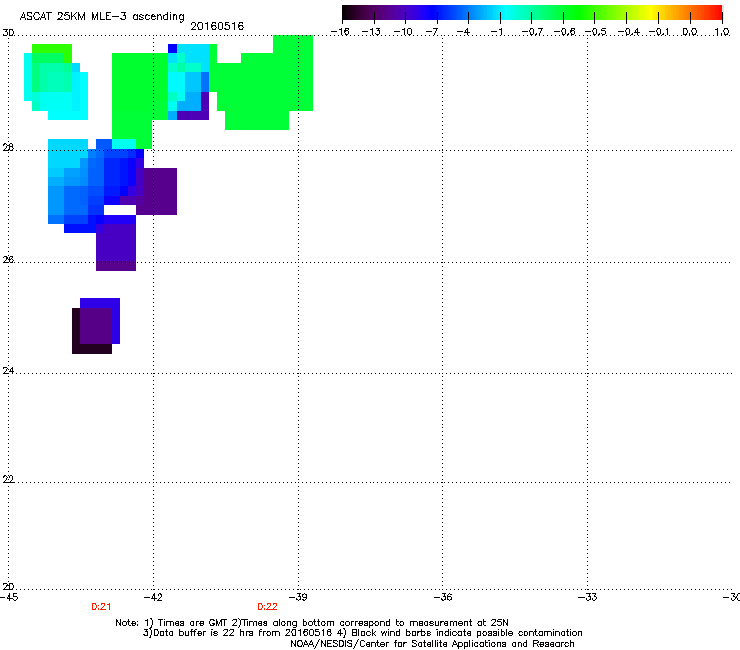Viewport: 740px width, 650px height.
Task: Click the "-7" color scale label
Action: pyautogui.click(x=432, y=32)
